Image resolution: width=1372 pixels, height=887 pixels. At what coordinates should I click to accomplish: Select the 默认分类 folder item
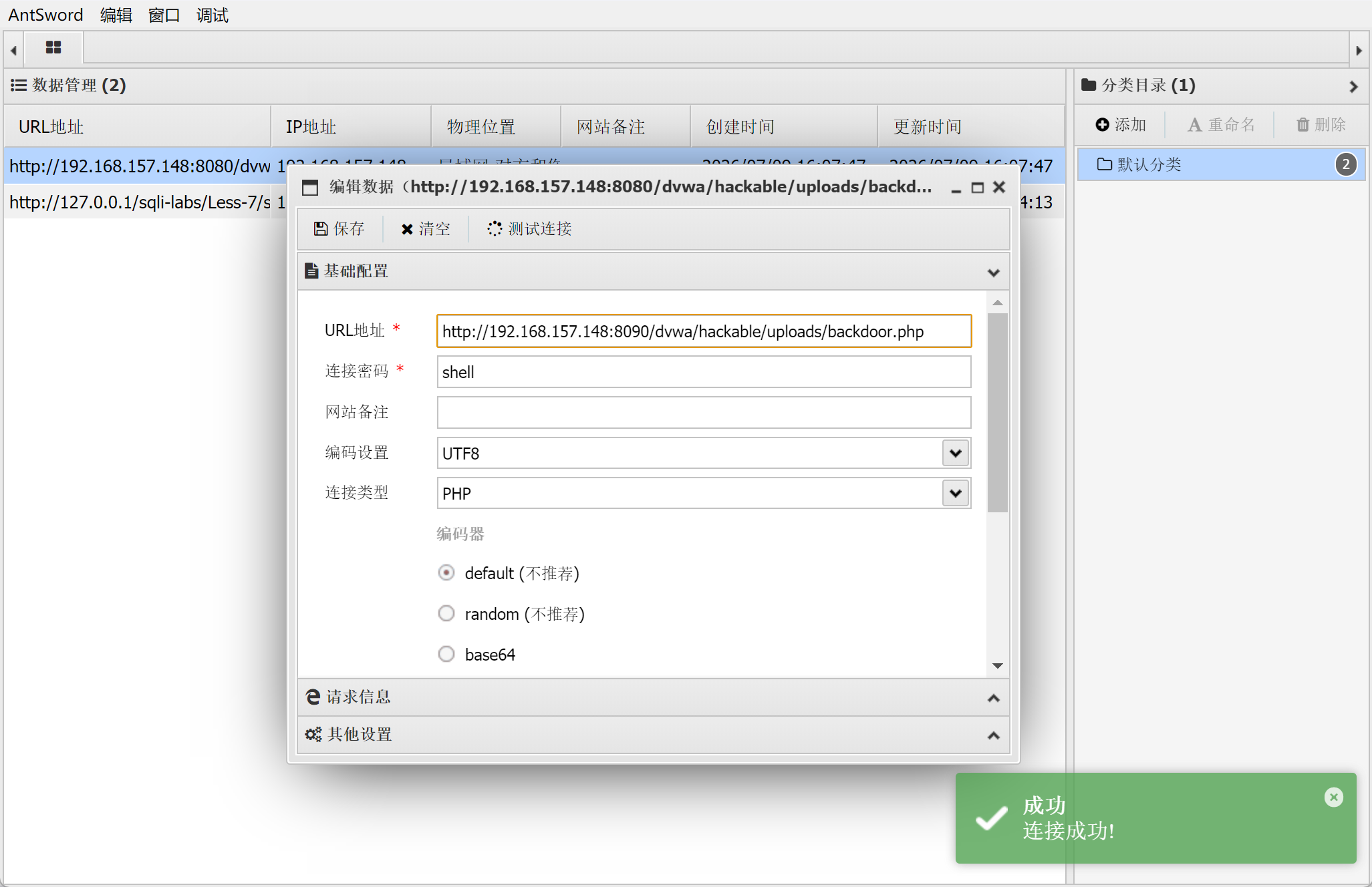[1221, 164]
